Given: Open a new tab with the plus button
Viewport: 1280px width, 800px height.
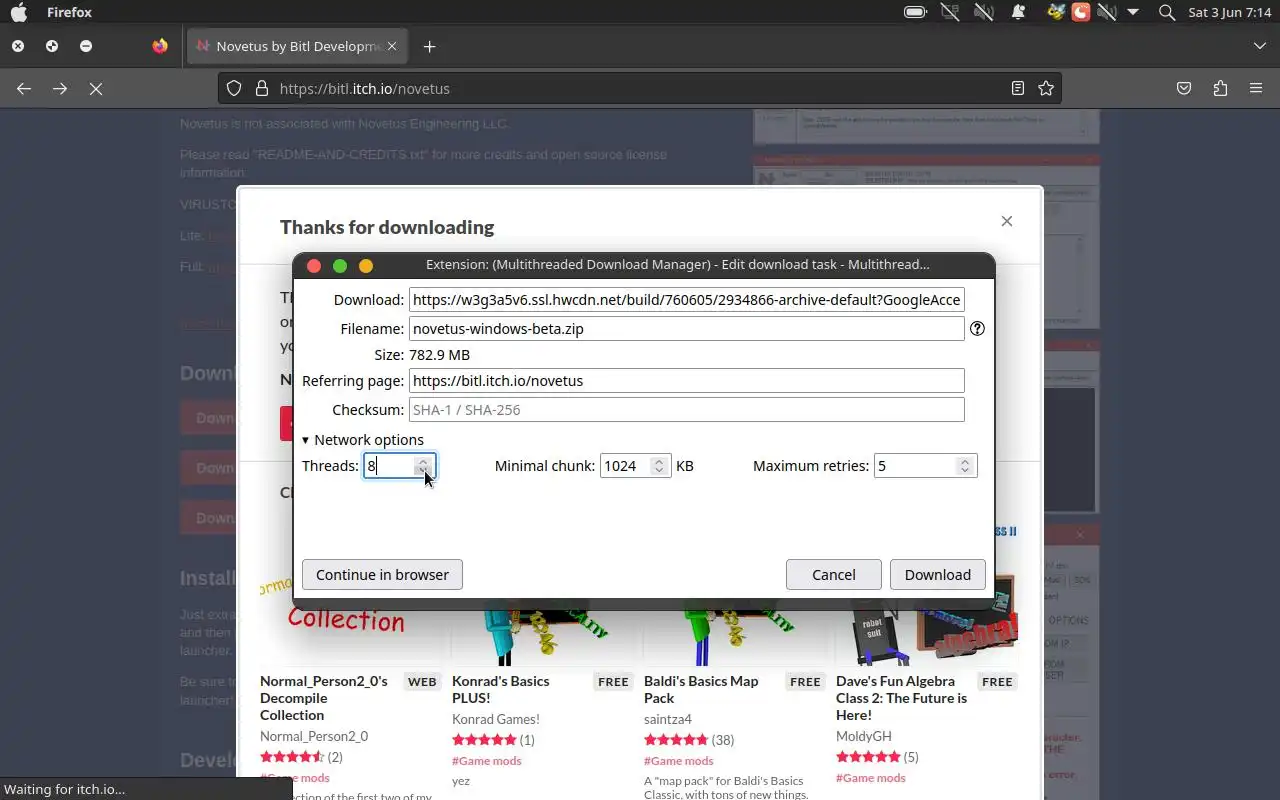Looking at the screenshot, I should pos(429,46).
